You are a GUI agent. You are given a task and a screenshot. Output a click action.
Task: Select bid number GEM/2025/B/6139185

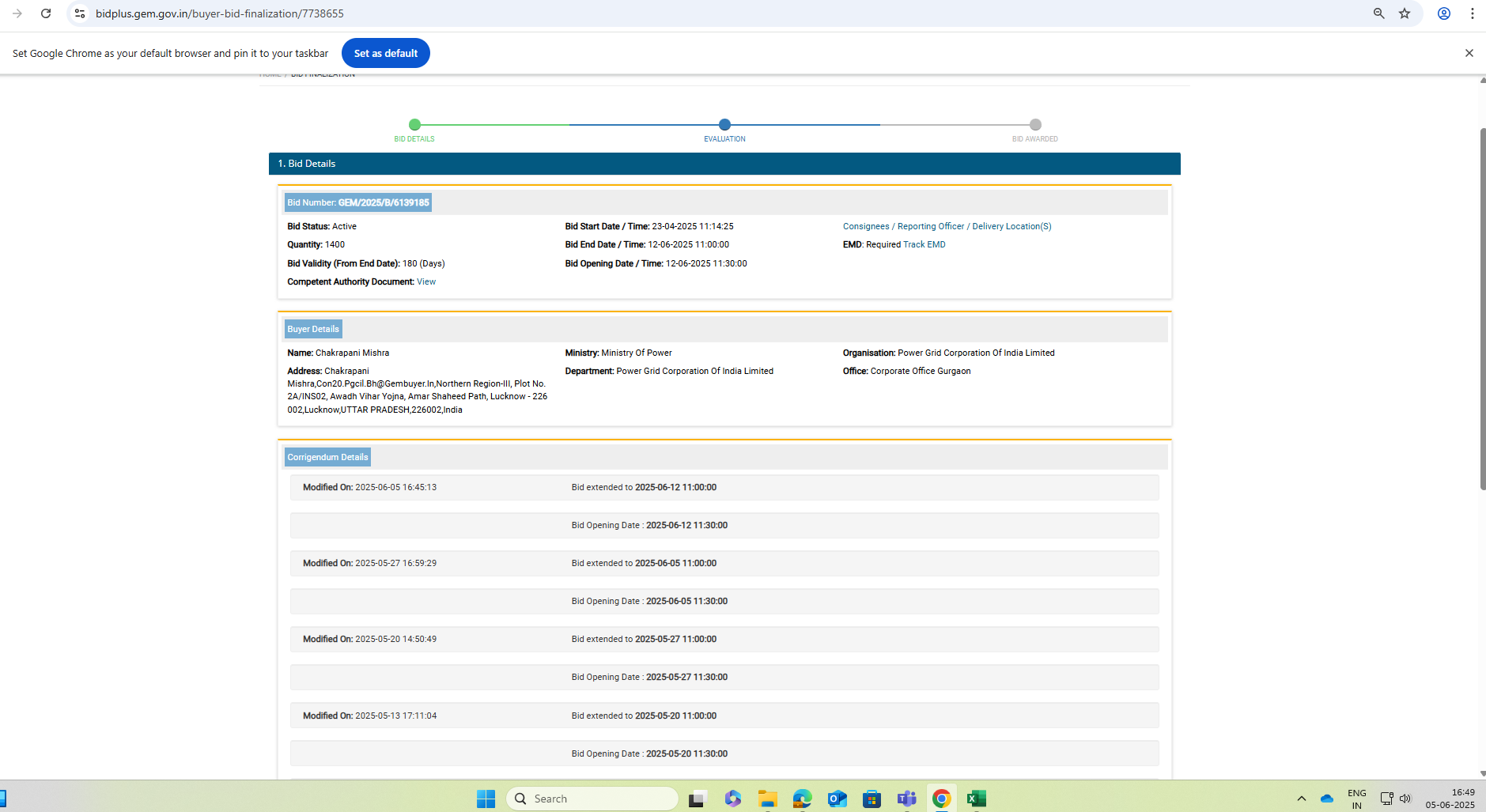coord(384,202)
